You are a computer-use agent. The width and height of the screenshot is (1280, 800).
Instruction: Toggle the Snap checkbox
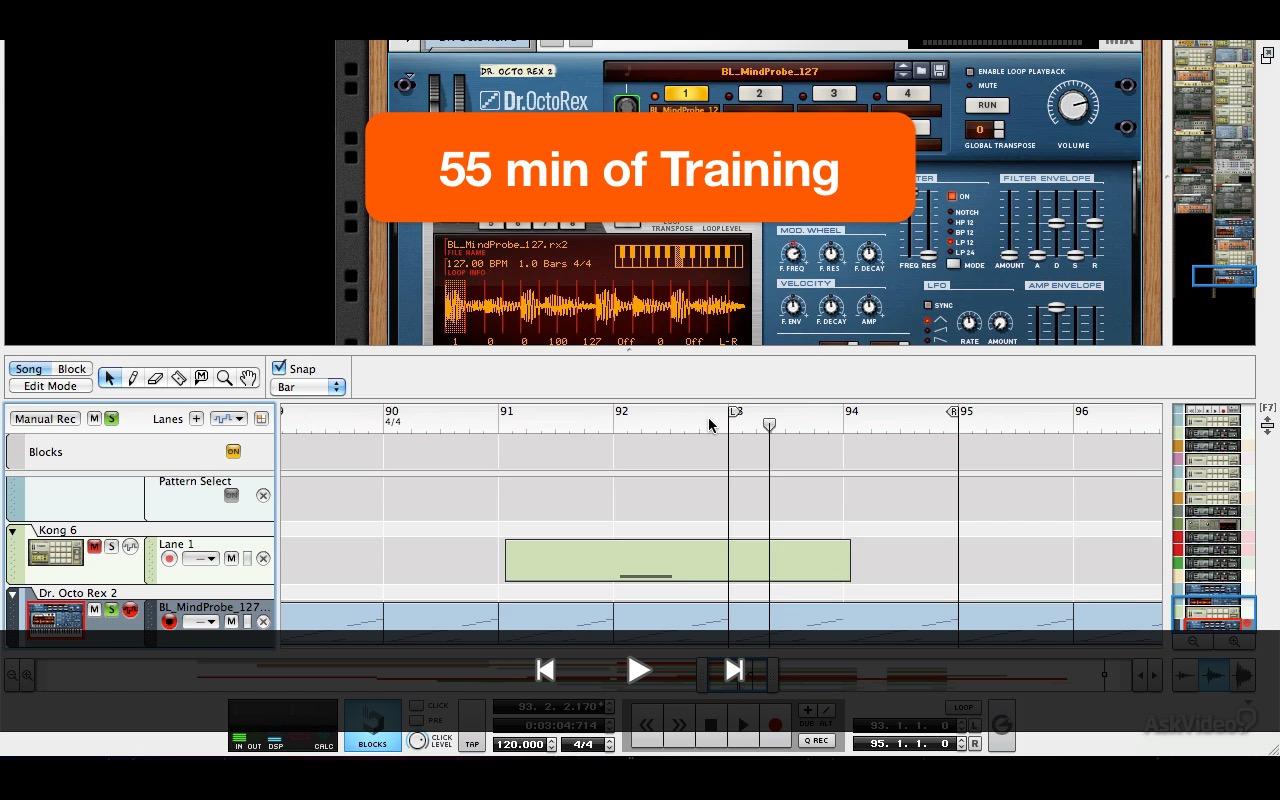click(x=280, y=368)
